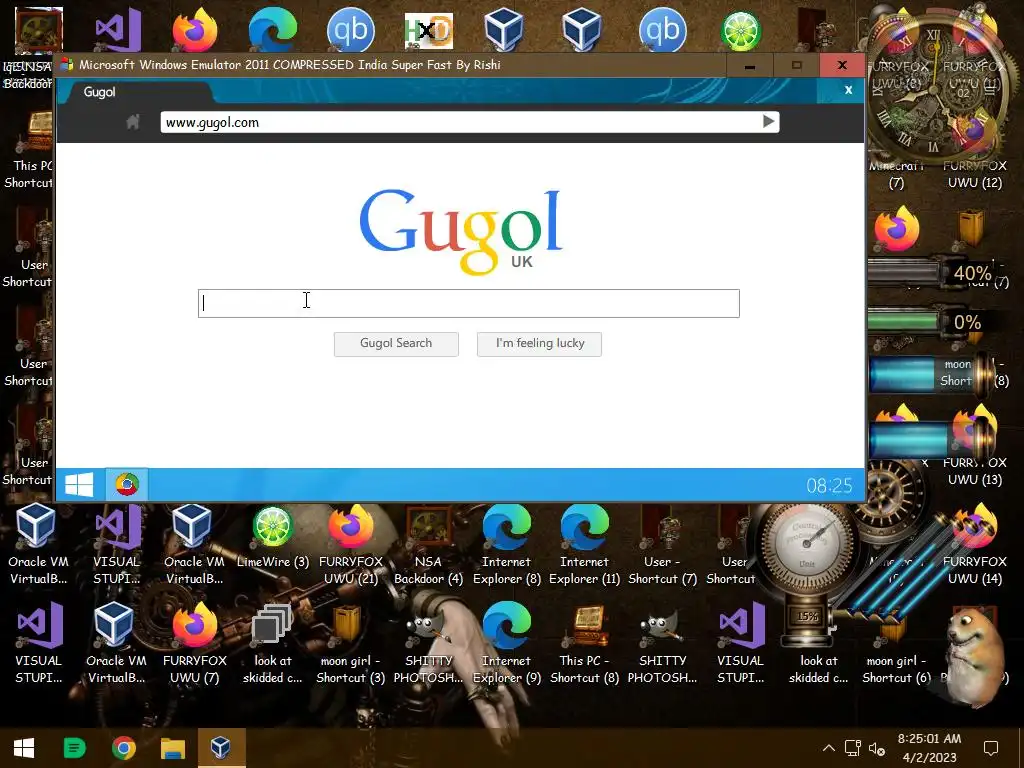Open FURRYFOX UWU (21) desktop shortcut
The height and width of the screenshot is (768, 1024).
(351, 545)
